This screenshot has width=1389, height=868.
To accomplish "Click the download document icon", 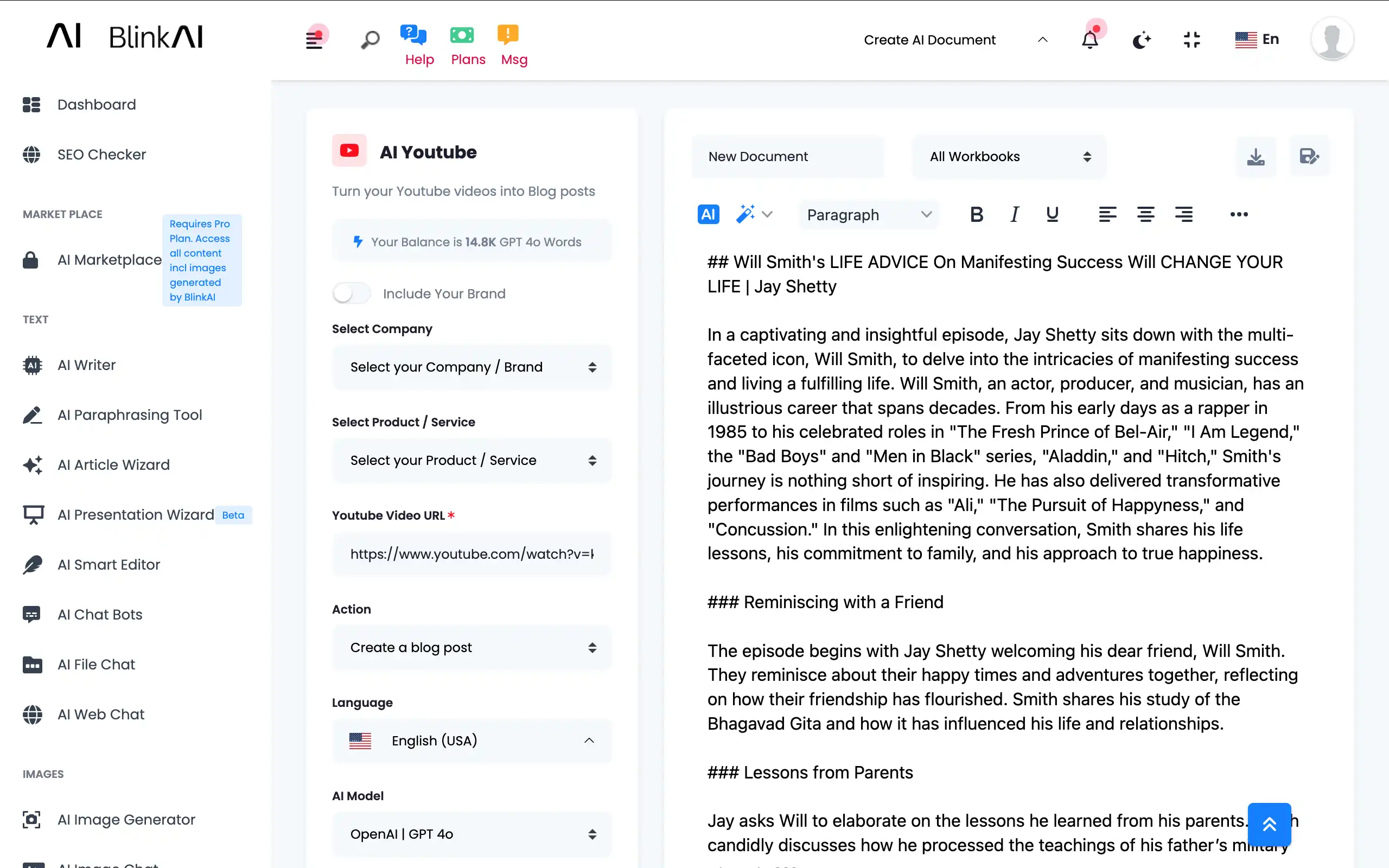I will click(1256, 157).
